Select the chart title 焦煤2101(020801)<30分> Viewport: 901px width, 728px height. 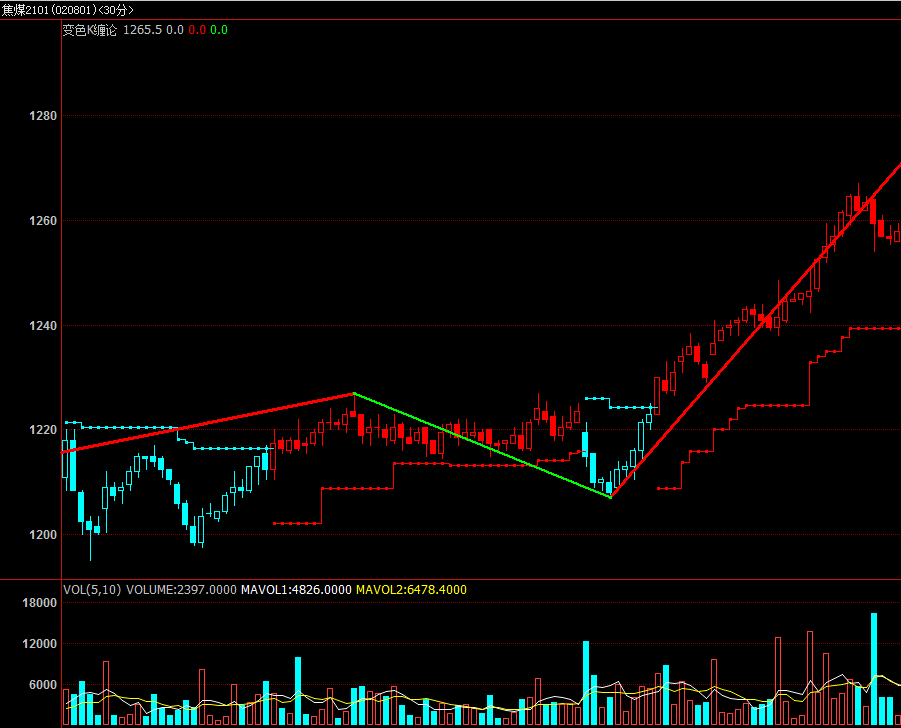(67, 10)
